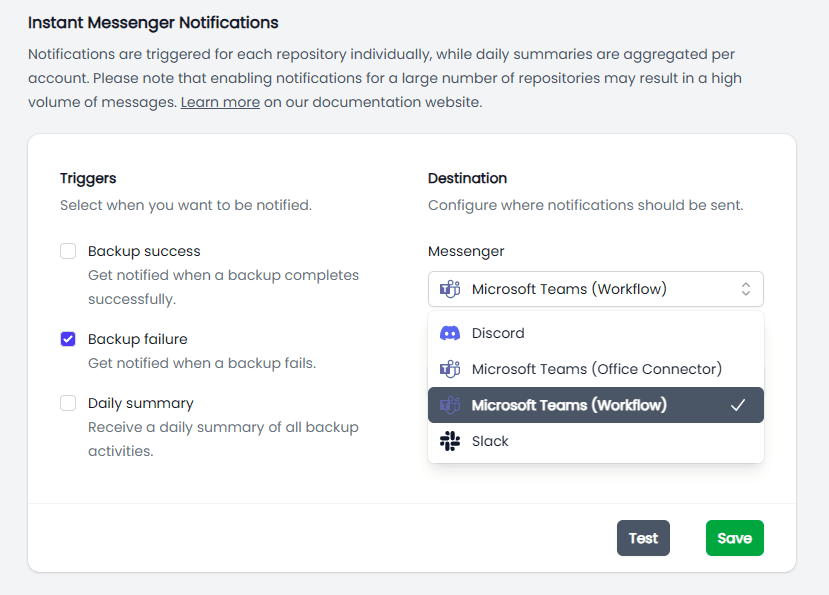Click the checkmark on the selected Workflow option
Viewport: 829px width, 595px height.
738,405
